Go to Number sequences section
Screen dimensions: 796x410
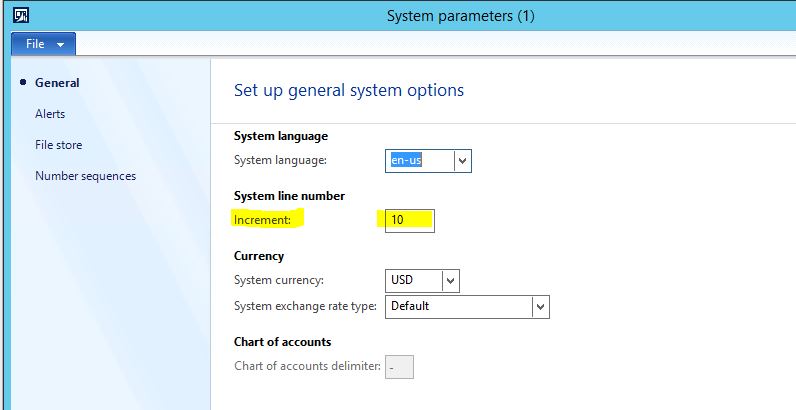pos(85,176)
